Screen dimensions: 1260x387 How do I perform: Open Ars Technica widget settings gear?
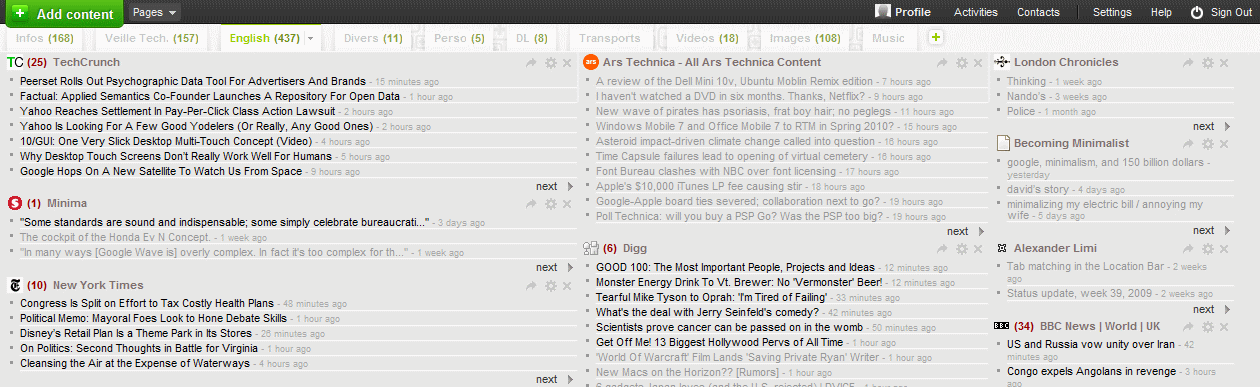962,63
